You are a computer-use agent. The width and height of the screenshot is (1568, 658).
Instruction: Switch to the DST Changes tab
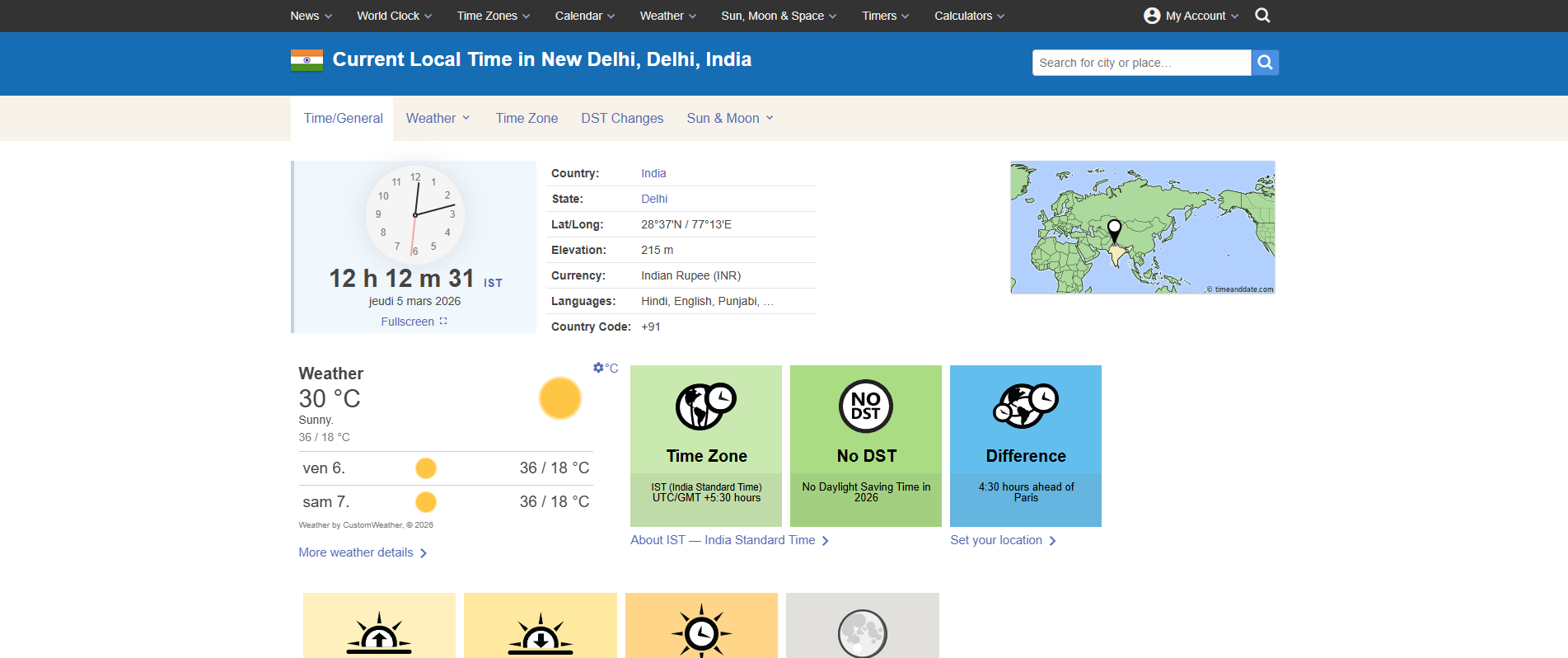tap(622, 118)
